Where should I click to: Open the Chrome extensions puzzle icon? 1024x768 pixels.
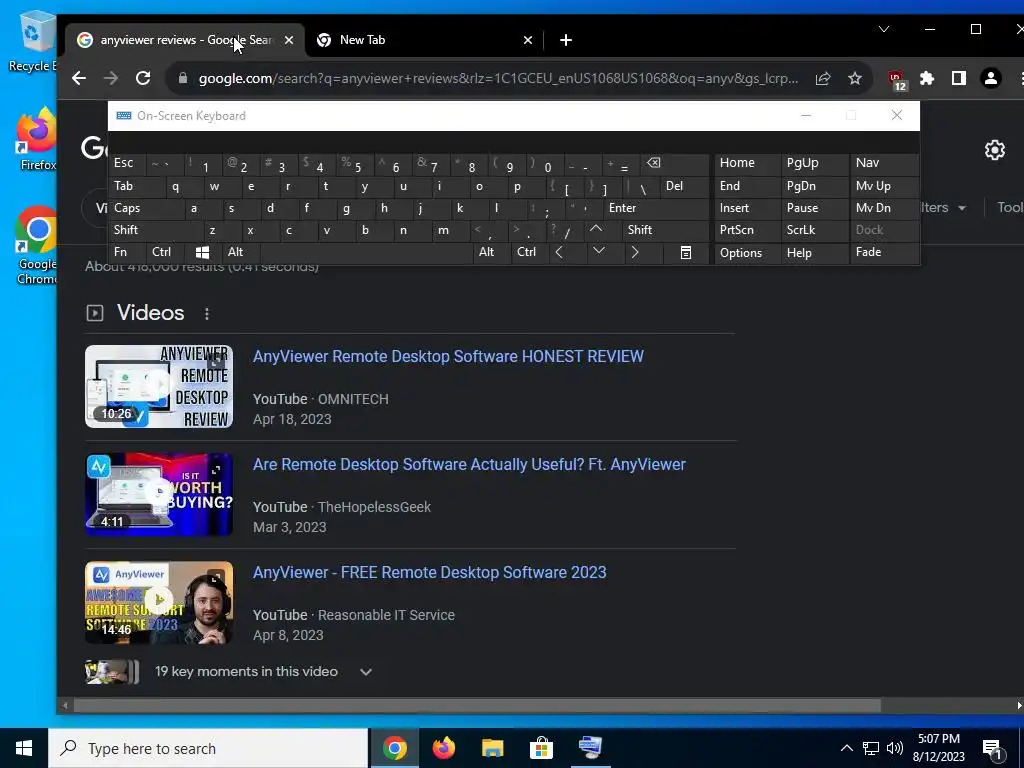tap(927, 78)
